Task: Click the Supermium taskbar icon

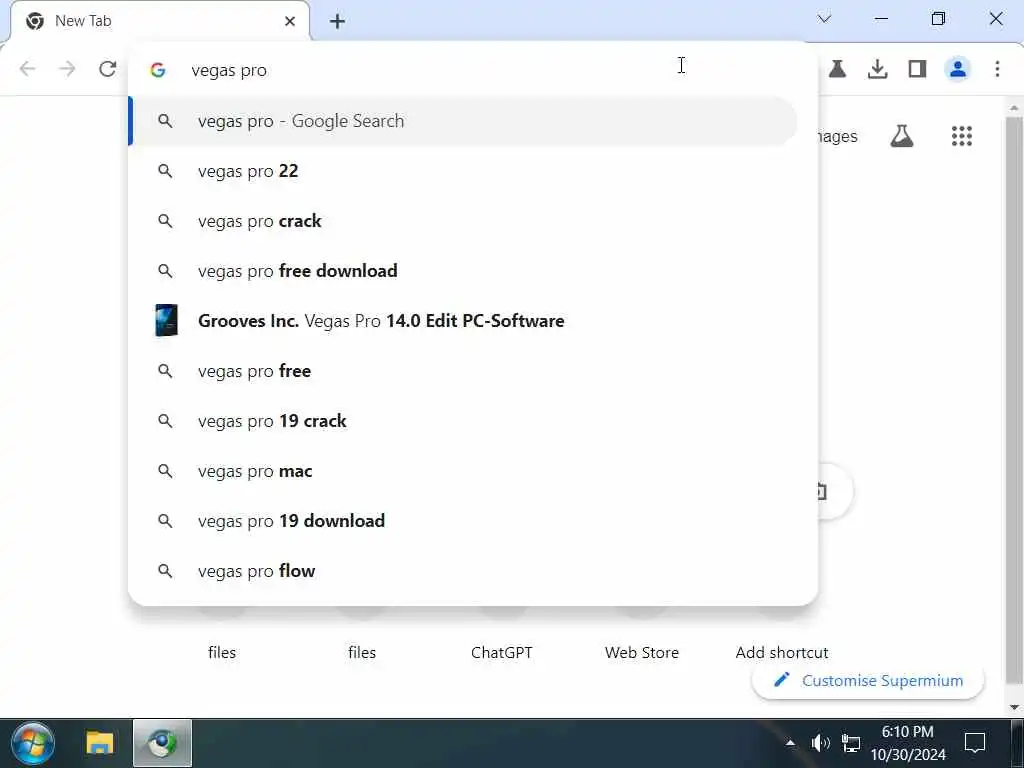Action: click(162, 743)
